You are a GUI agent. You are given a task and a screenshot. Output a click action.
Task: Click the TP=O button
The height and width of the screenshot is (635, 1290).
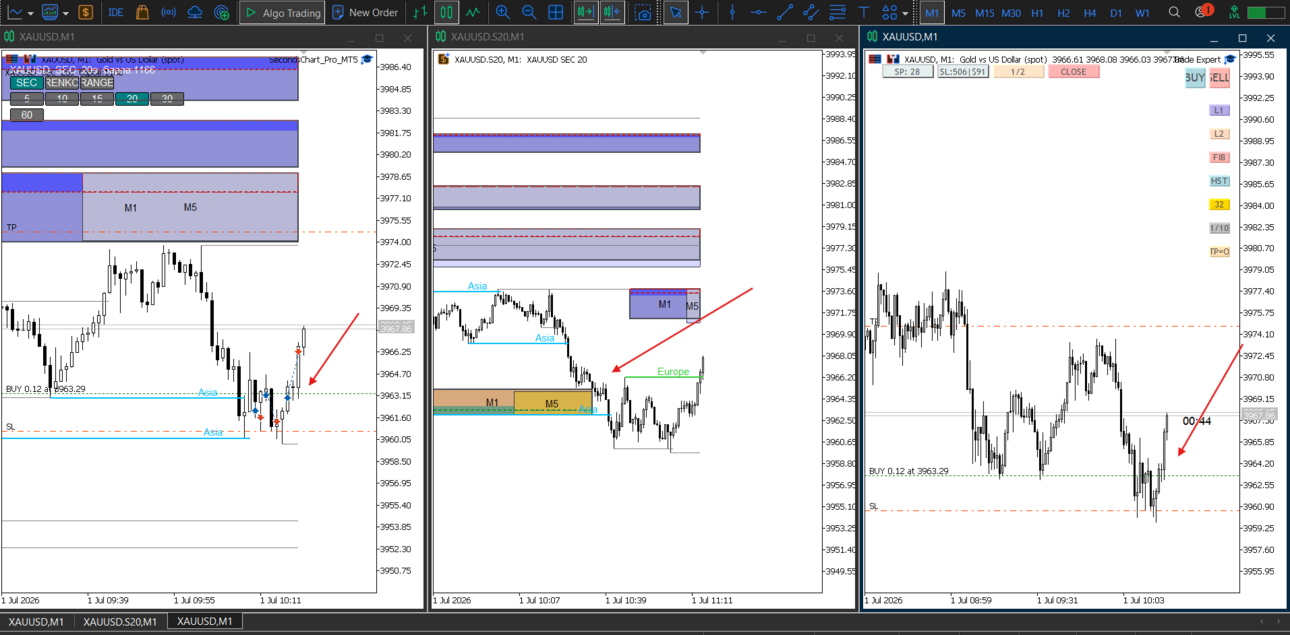1219,252
